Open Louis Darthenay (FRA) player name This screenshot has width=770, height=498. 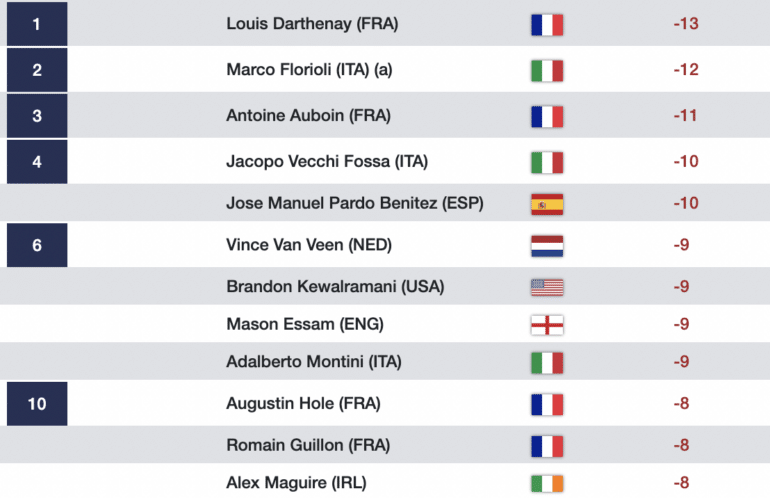(312, 24)
